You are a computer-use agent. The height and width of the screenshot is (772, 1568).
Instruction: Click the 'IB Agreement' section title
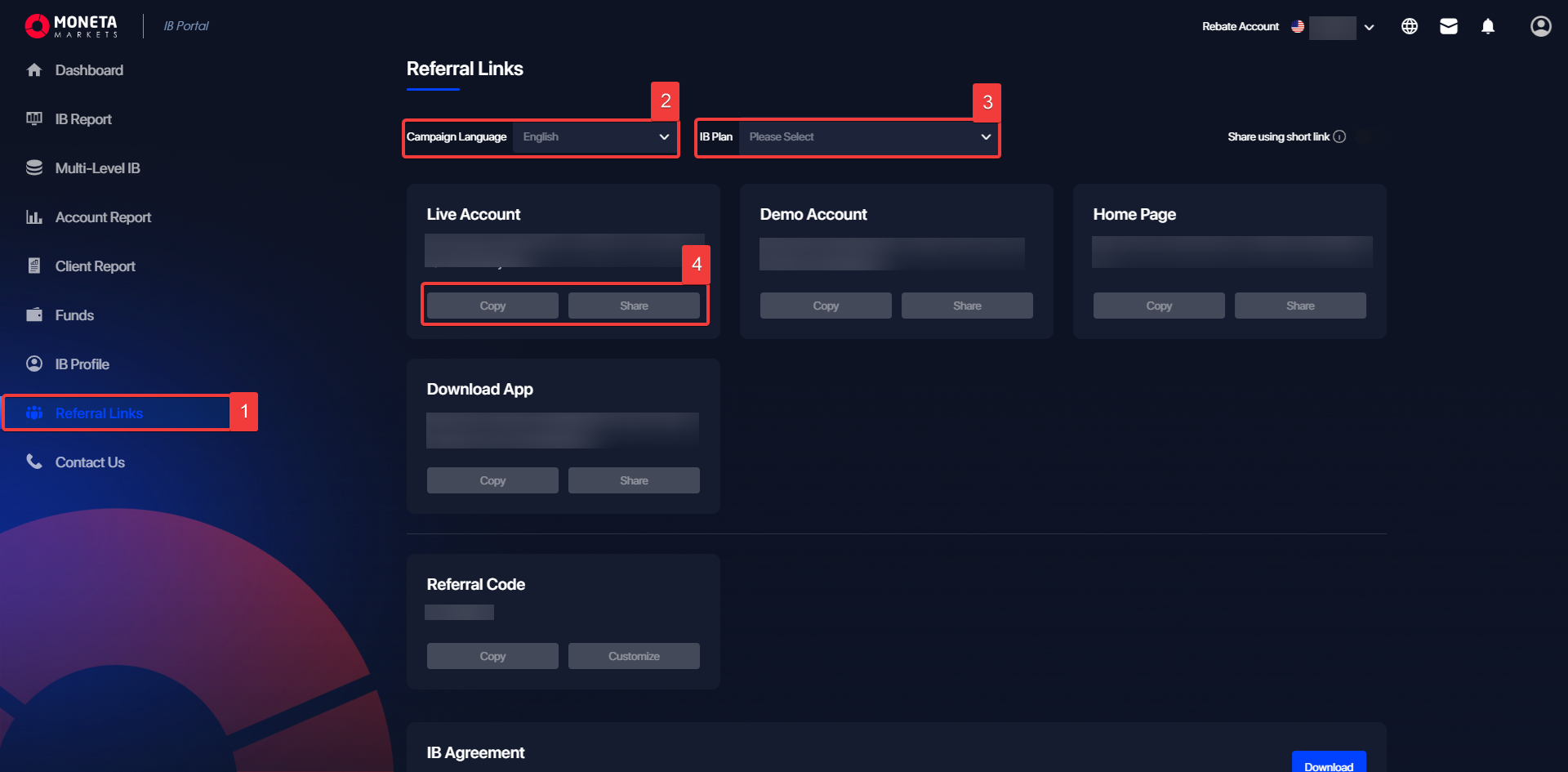click(x=475, y=752)
